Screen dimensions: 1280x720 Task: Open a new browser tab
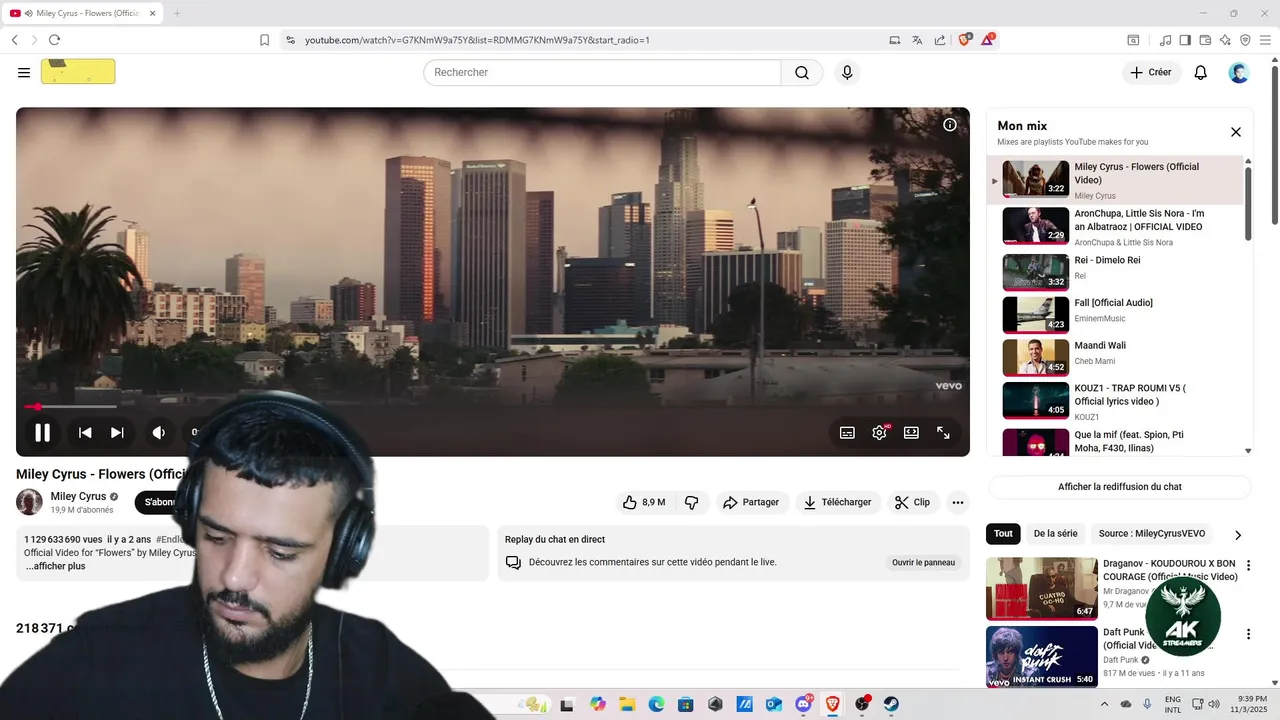coord(177,13)
